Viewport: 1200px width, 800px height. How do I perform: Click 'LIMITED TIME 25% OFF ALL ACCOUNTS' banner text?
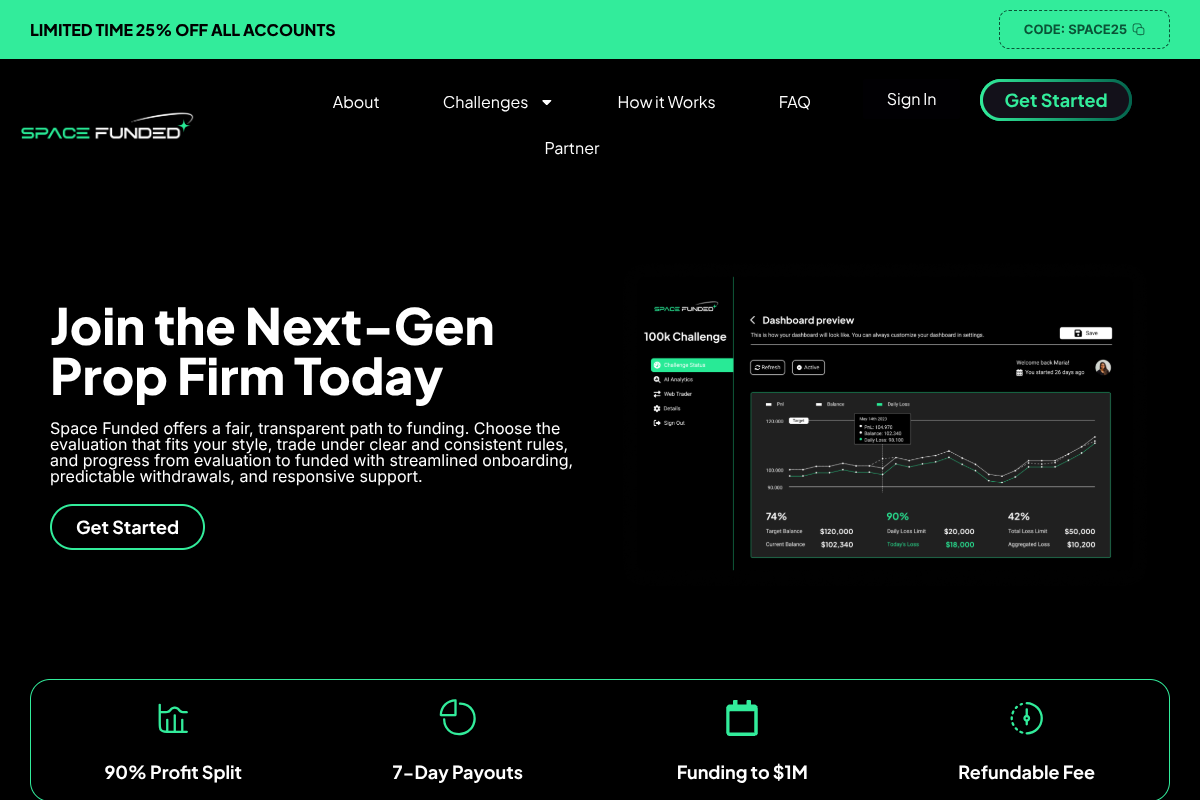tap(183, 30)
